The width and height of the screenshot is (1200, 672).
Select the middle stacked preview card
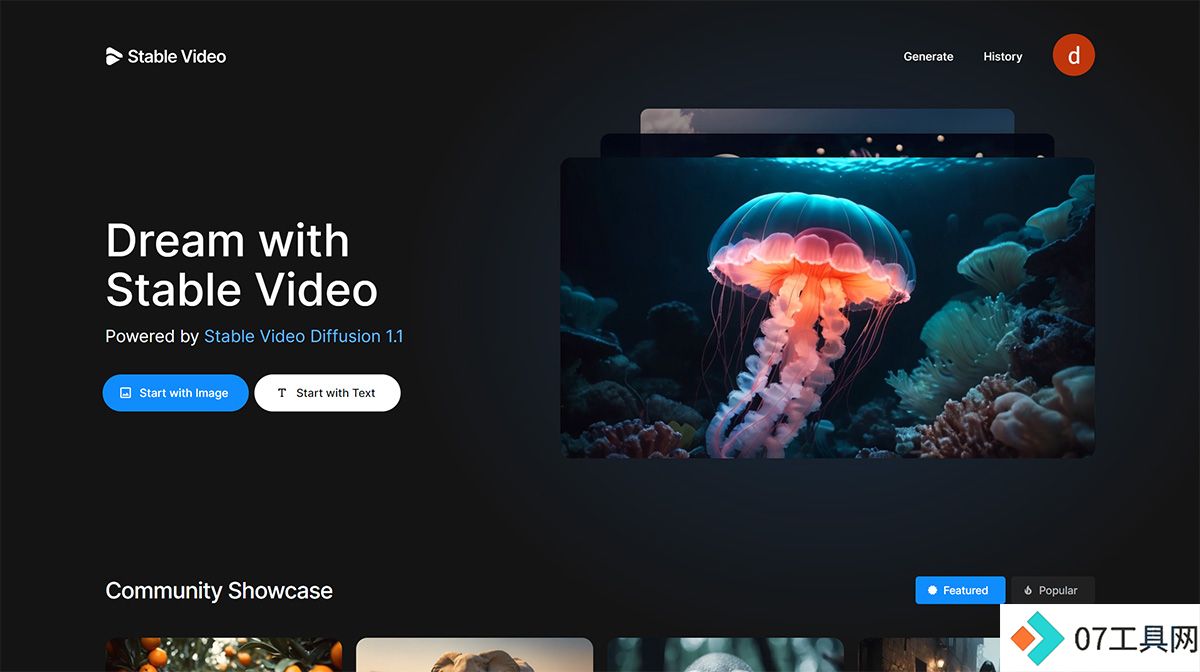click(x=827, y=145)
